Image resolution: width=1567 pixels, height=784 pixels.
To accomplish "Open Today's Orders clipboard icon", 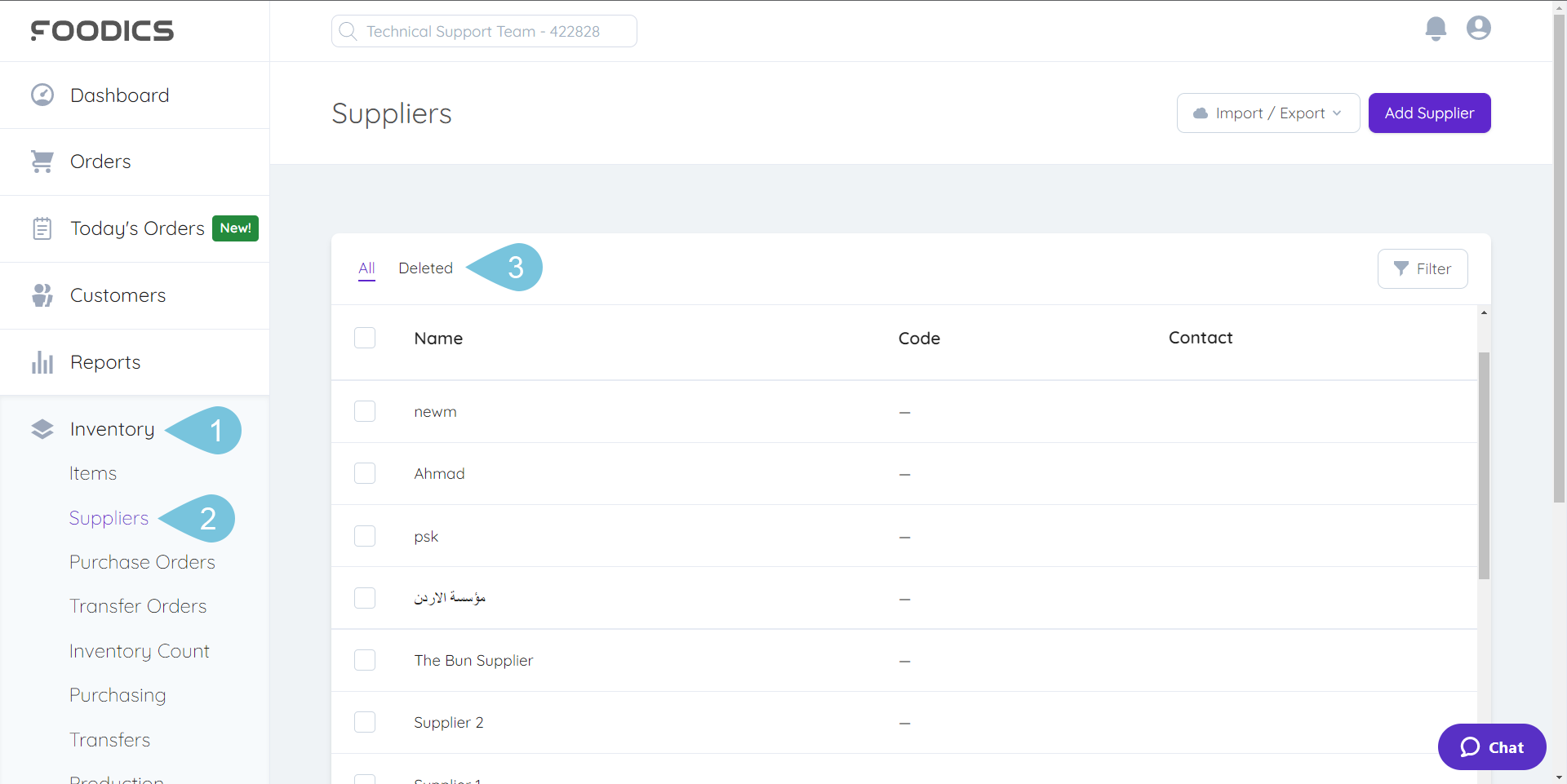I will point(42,228).
